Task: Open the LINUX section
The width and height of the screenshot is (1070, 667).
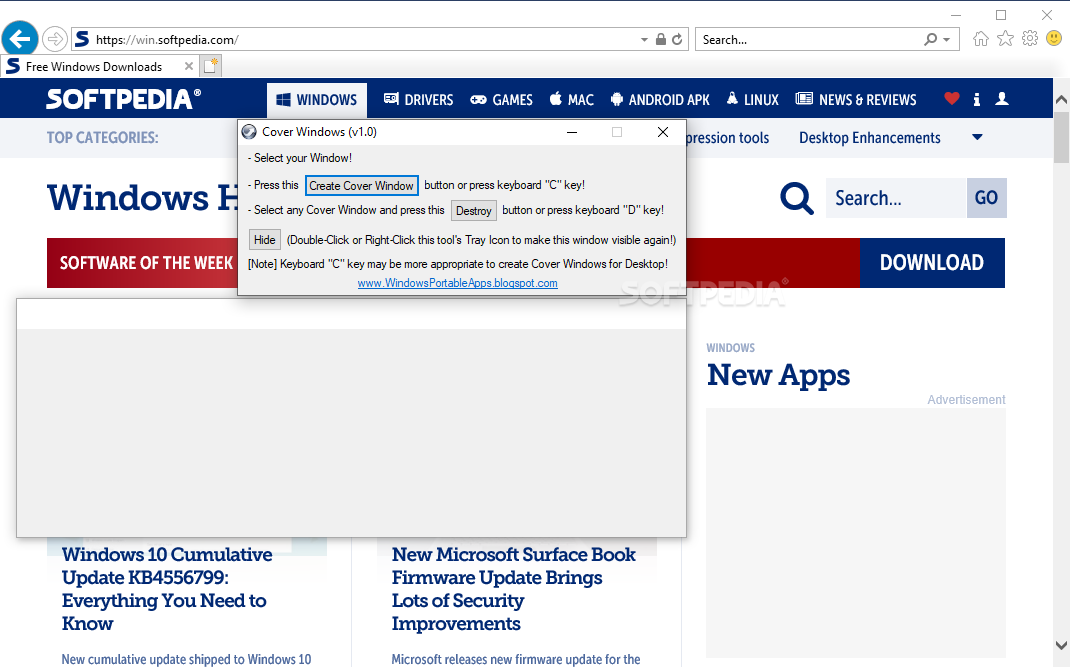Action: [753, 100]
